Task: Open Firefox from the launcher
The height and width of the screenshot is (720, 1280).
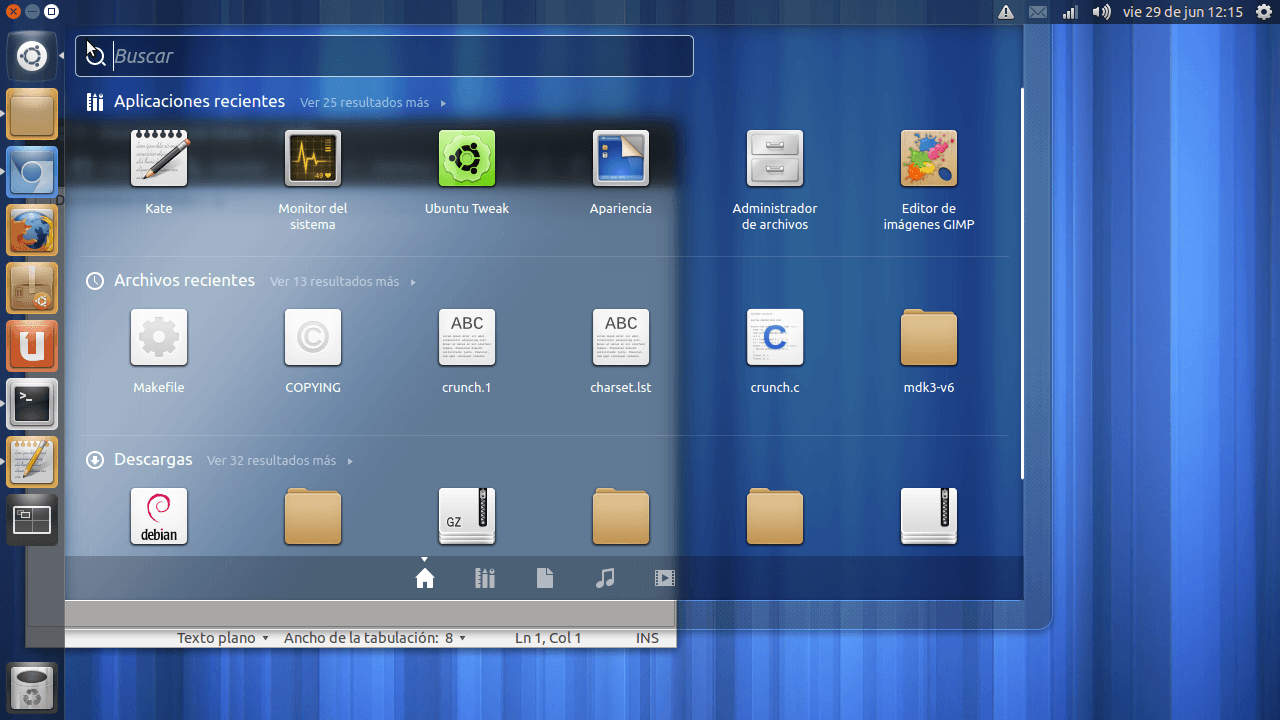Action: (32, 230)
